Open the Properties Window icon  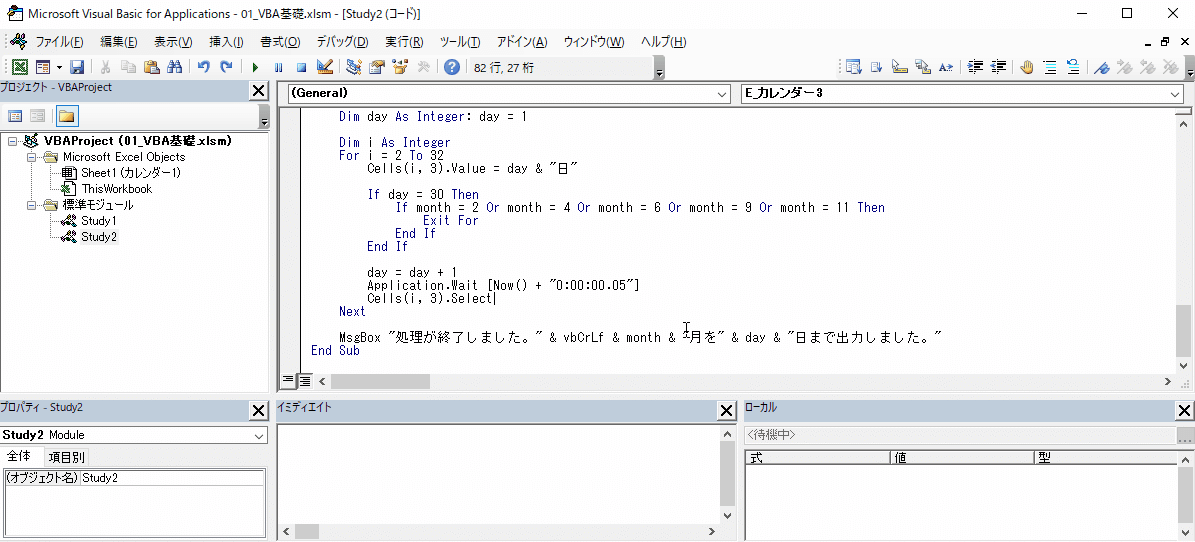tap(376, 67)
